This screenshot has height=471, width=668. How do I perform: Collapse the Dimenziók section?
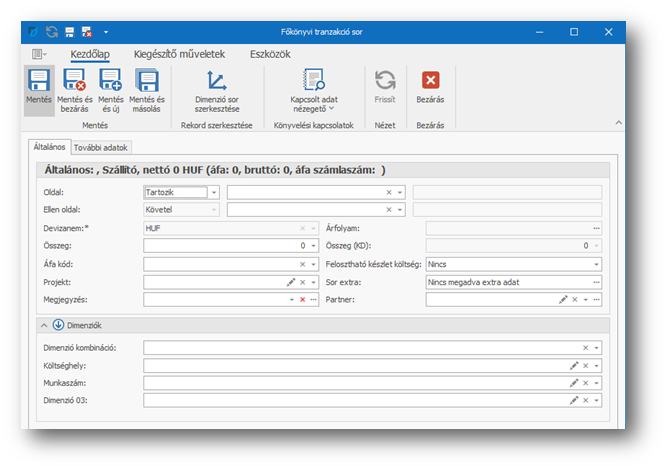[x=43, y=326]
